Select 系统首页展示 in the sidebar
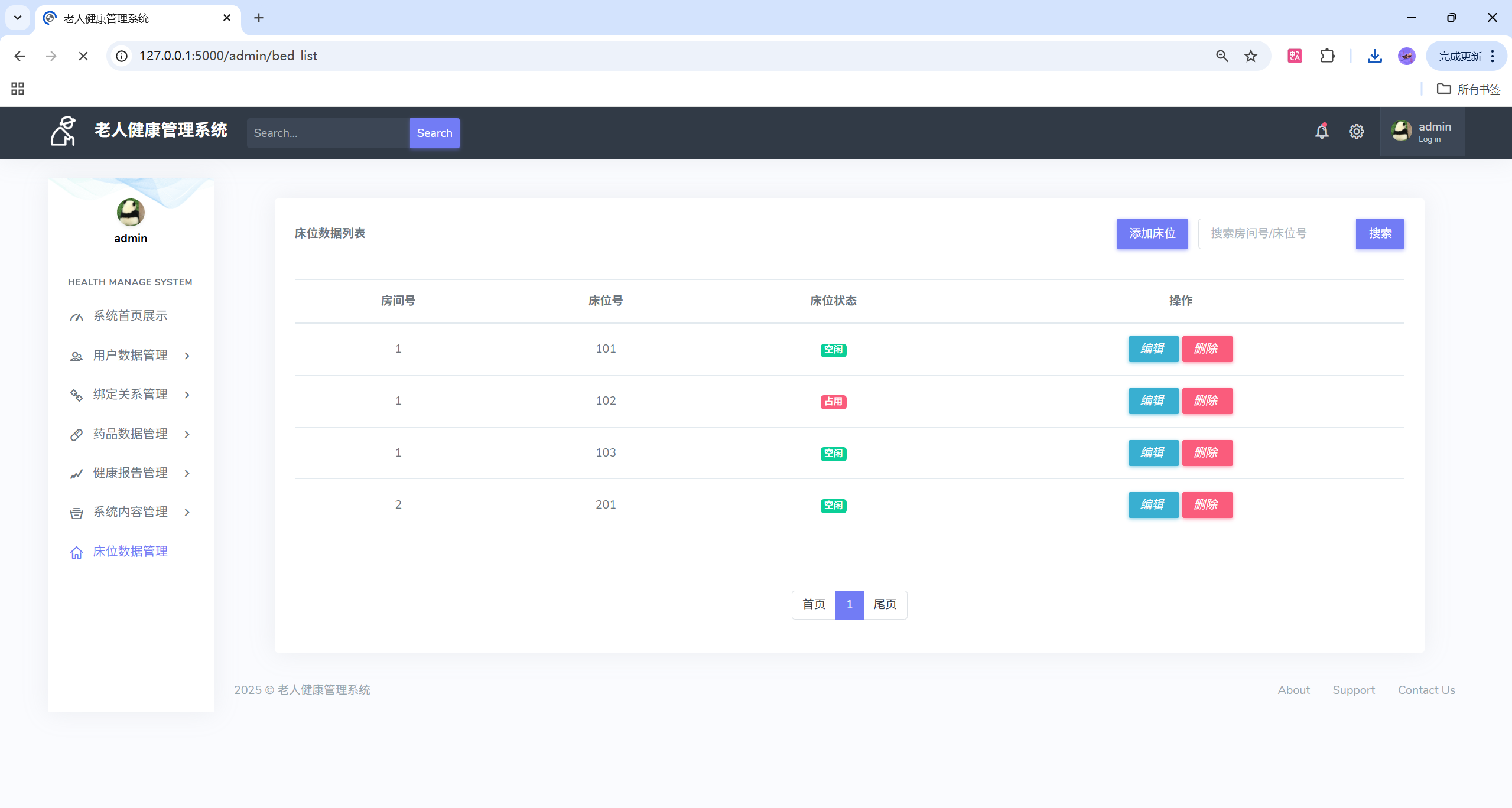This screenshot has height=808, width=1512. point(130,316)
